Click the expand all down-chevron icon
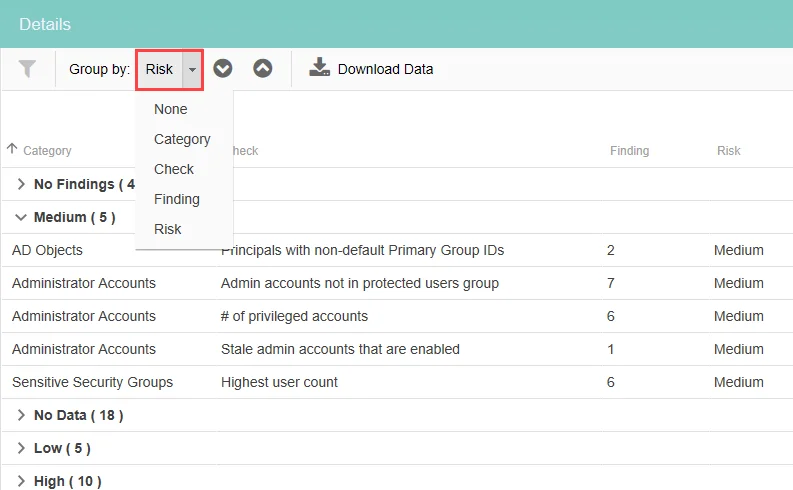Image resolution: width=793 pixels, height=490 pixels. click(223, 68)
